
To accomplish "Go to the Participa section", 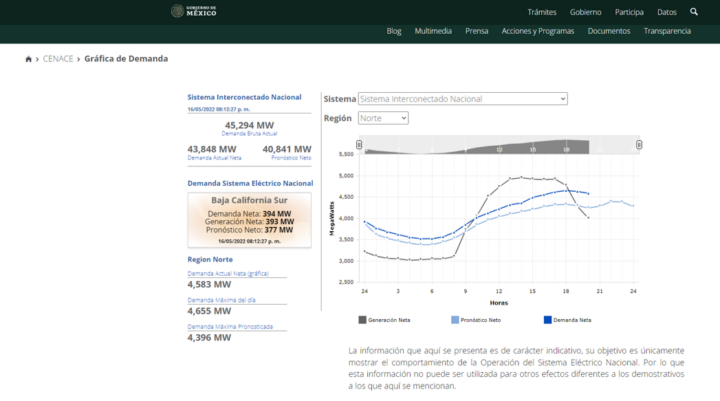I will tap(629, 12).
